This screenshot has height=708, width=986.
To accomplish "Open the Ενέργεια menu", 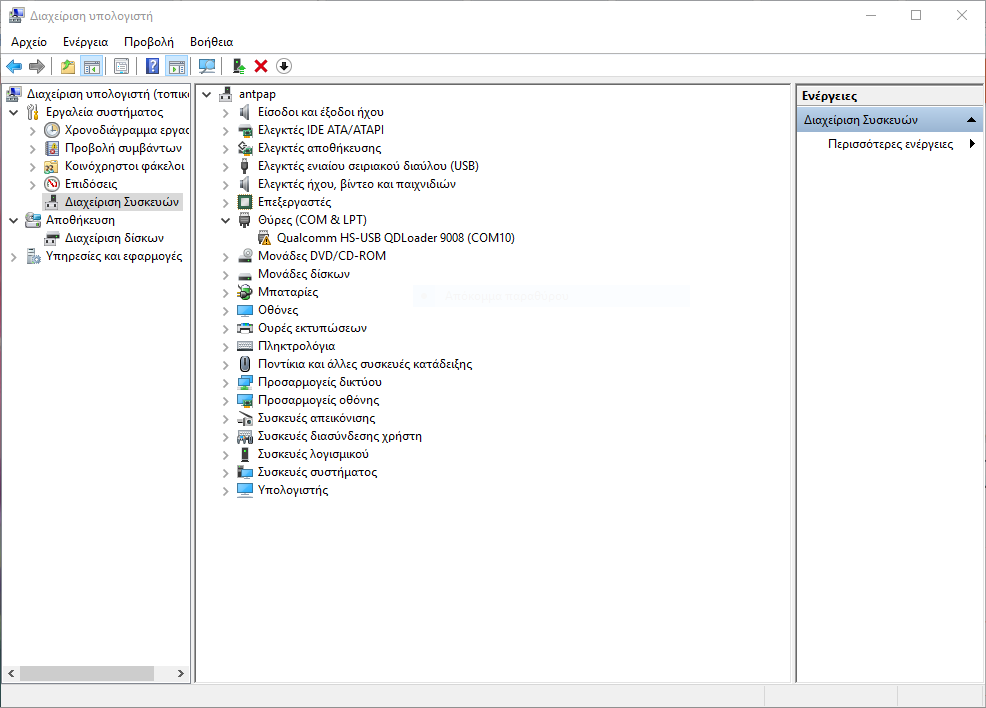I will click(85, 42).
